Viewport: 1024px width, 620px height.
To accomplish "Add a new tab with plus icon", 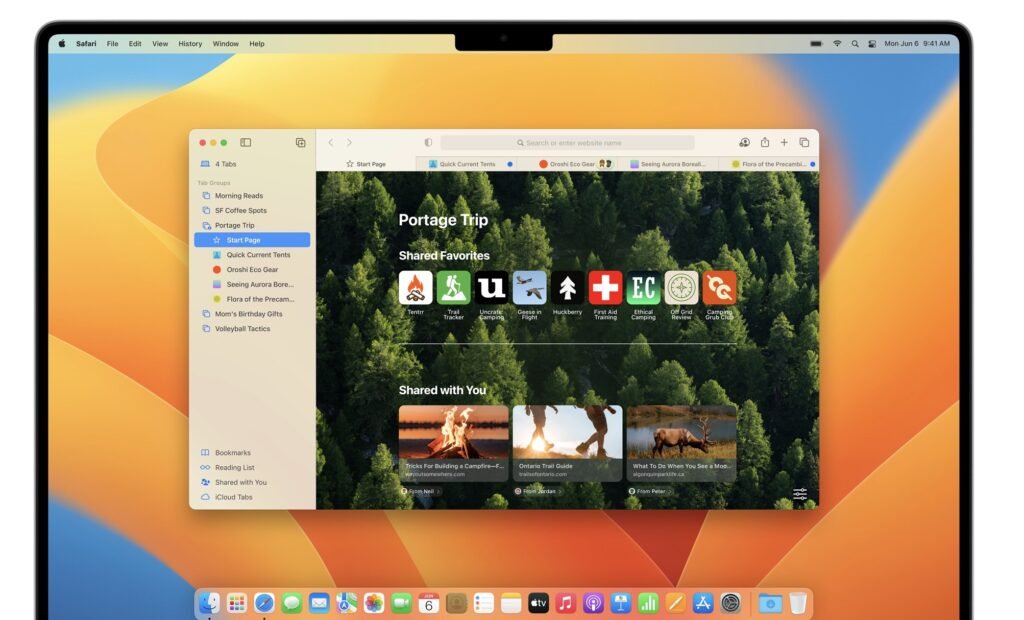I will (x=784, y=142).
